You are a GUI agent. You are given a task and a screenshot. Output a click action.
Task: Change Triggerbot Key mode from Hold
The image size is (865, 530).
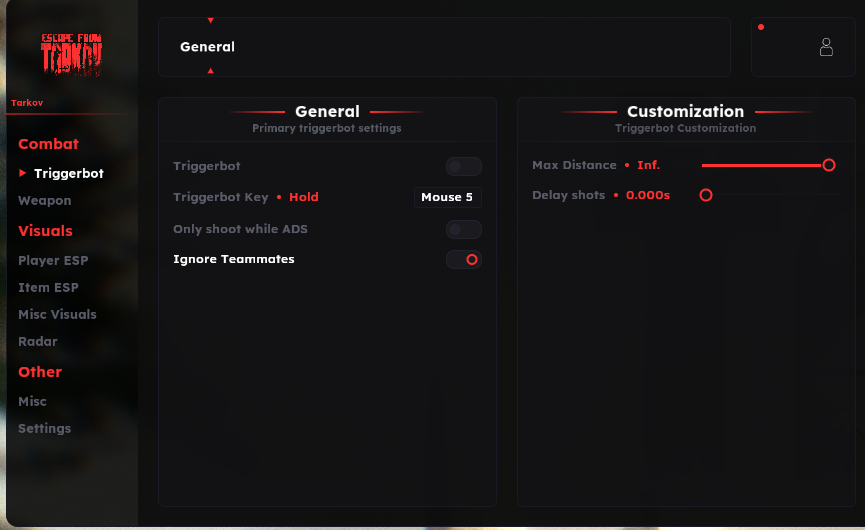point(303,197)
